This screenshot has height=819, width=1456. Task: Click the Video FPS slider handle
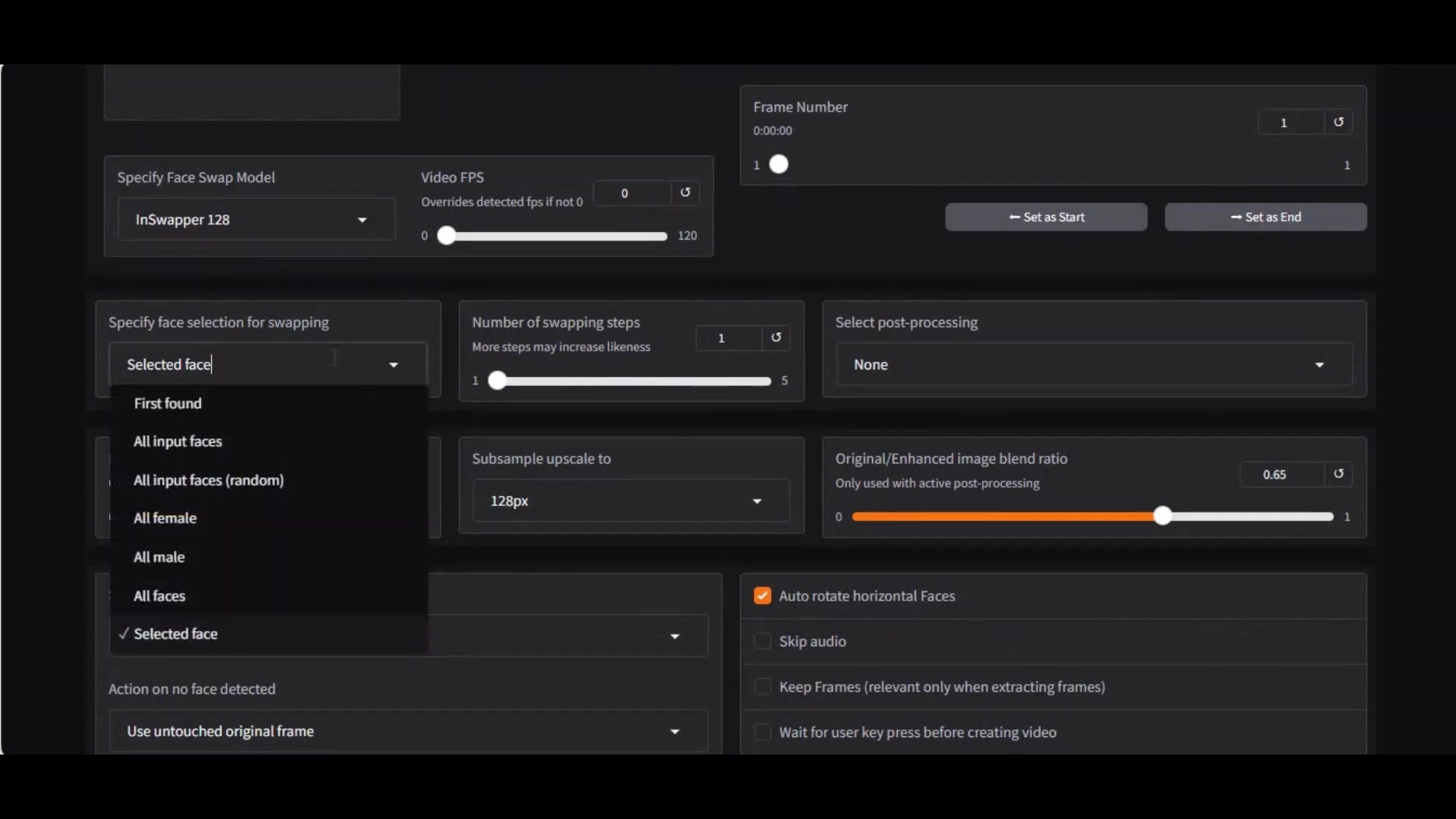(x=447, y=236)
